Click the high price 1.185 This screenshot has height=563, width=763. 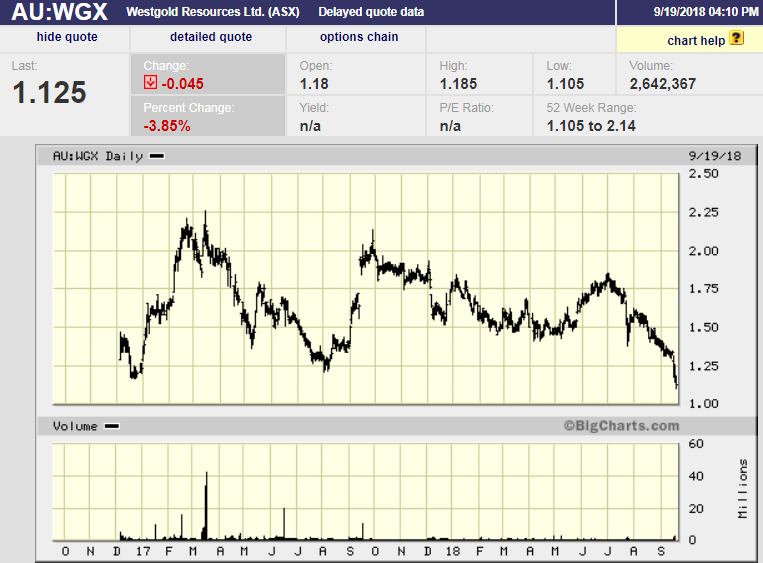458,84
